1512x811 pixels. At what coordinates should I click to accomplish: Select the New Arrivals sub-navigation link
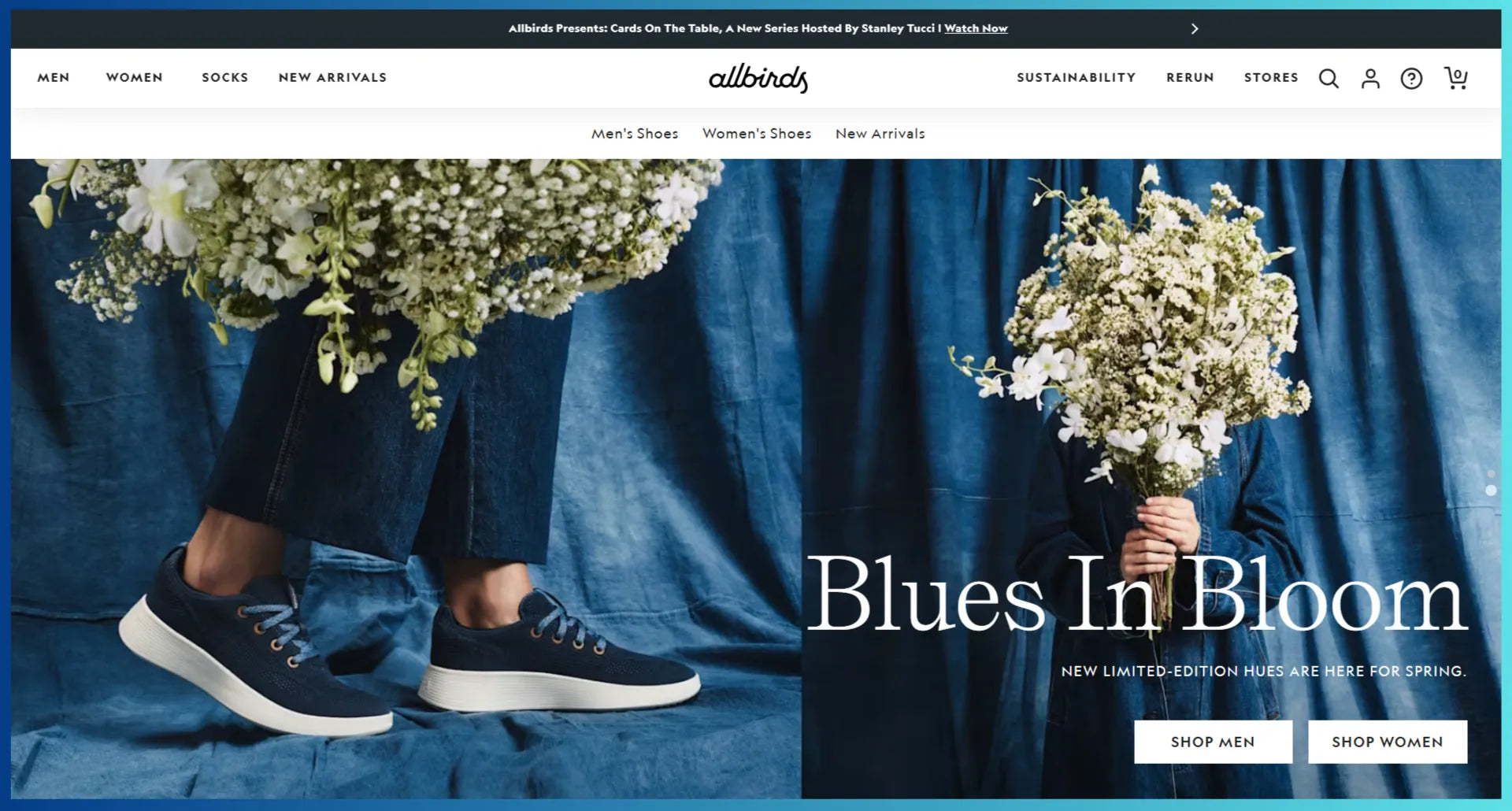[880, 134]
